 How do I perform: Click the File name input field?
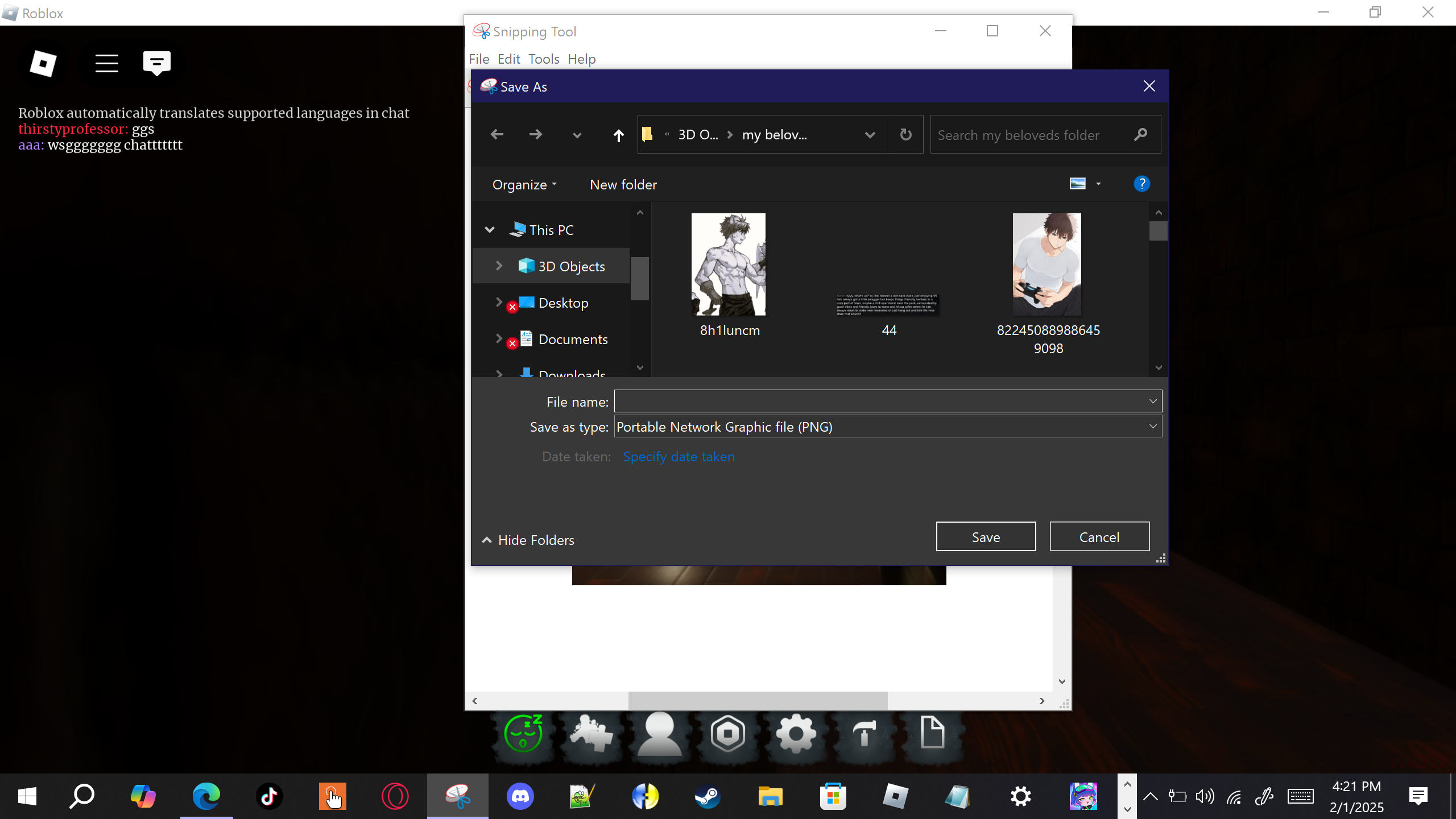click(x=880, y=402)
